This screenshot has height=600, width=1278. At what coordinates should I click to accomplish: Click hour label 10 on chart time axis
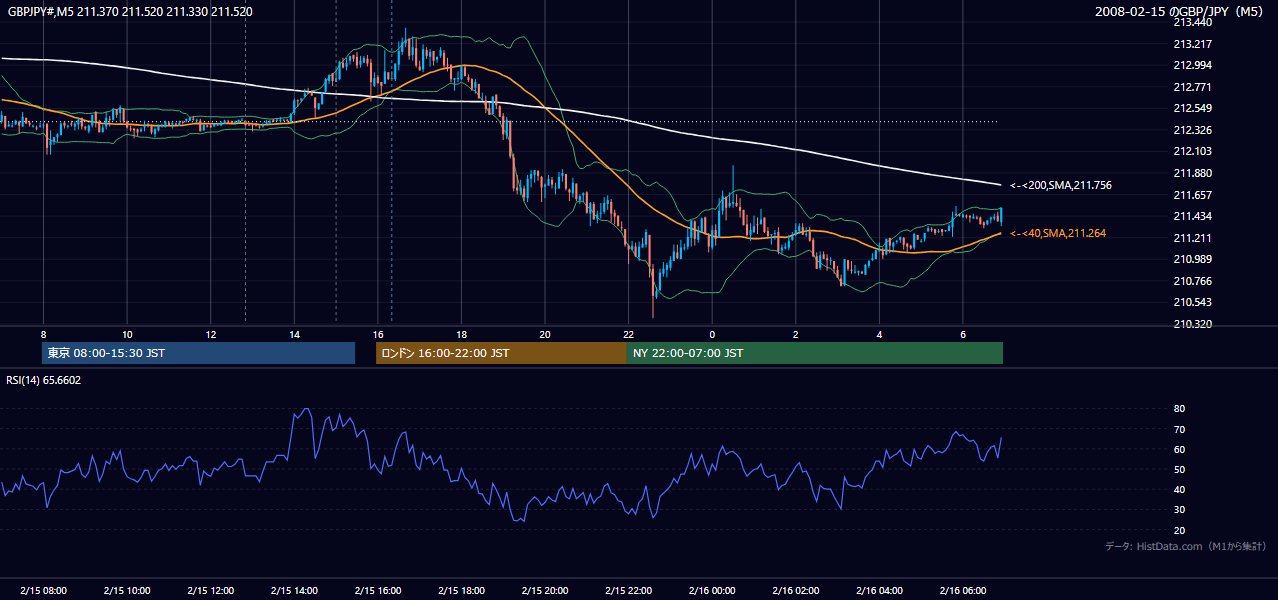coord(127,333)
